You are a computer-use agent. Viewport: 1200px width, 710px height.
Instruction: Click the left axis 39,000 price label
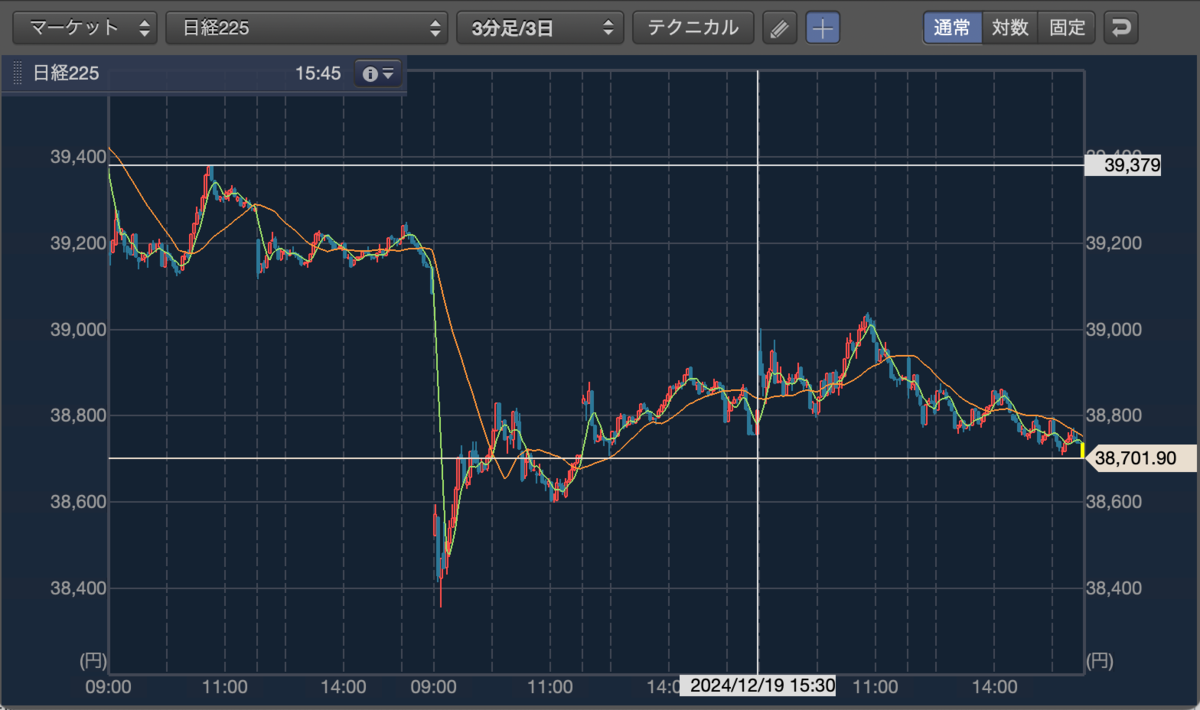tap(78, 329)
